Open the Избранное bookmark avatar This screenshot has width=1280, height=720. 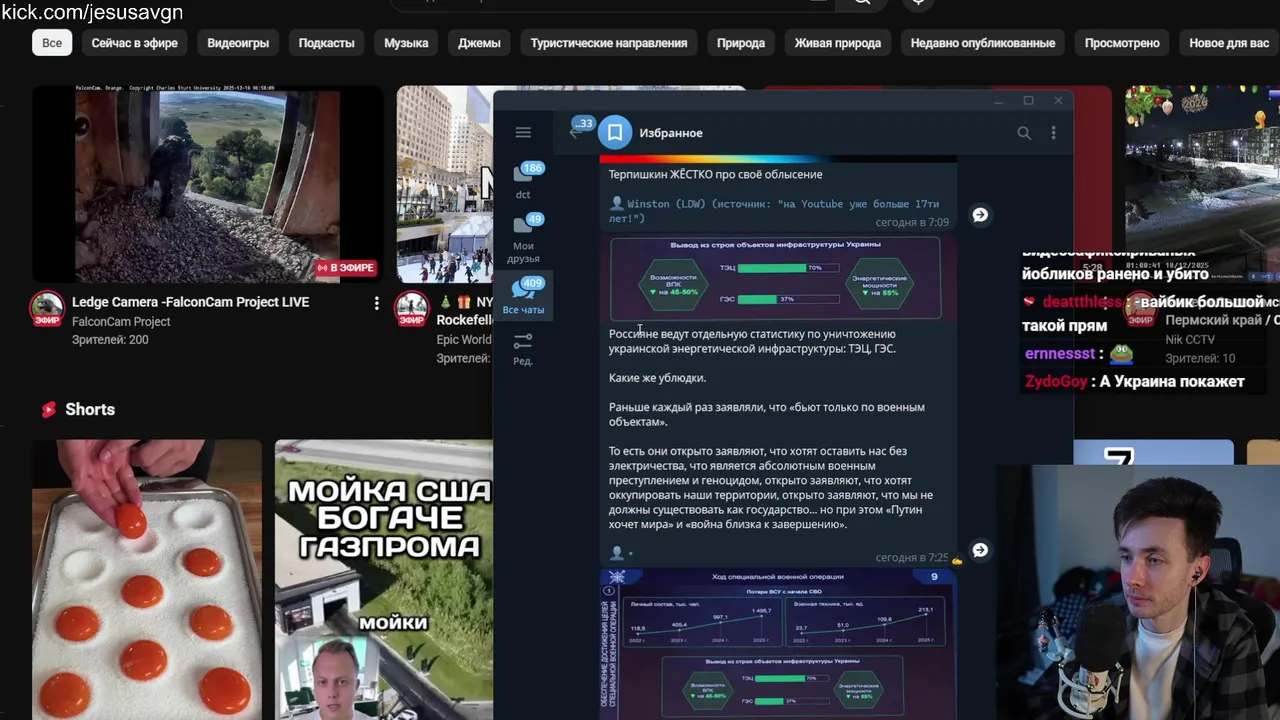click(x=615, y=132)
